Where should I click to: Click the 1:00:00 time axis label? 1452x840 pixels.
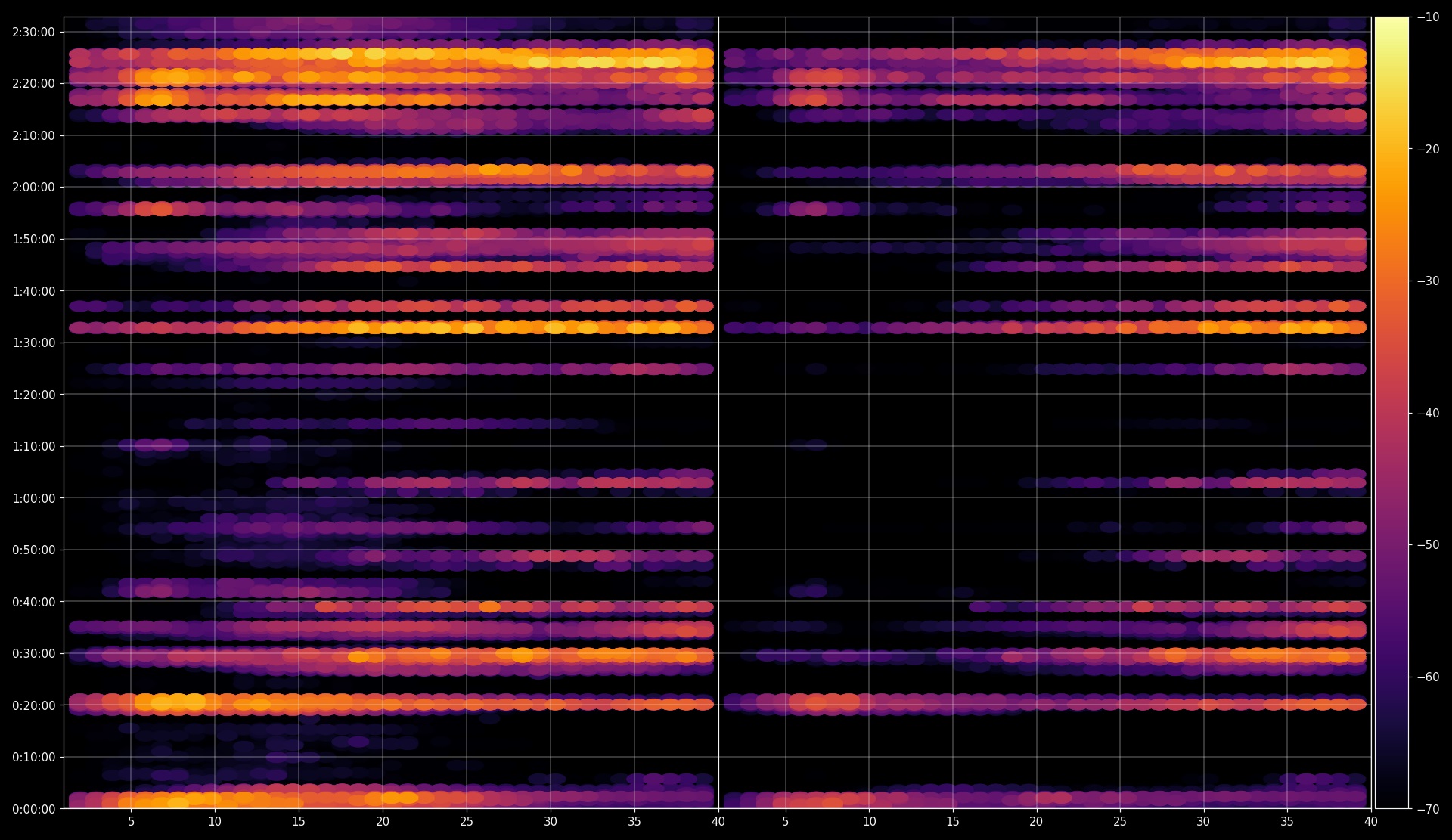[x=33, y=498]
